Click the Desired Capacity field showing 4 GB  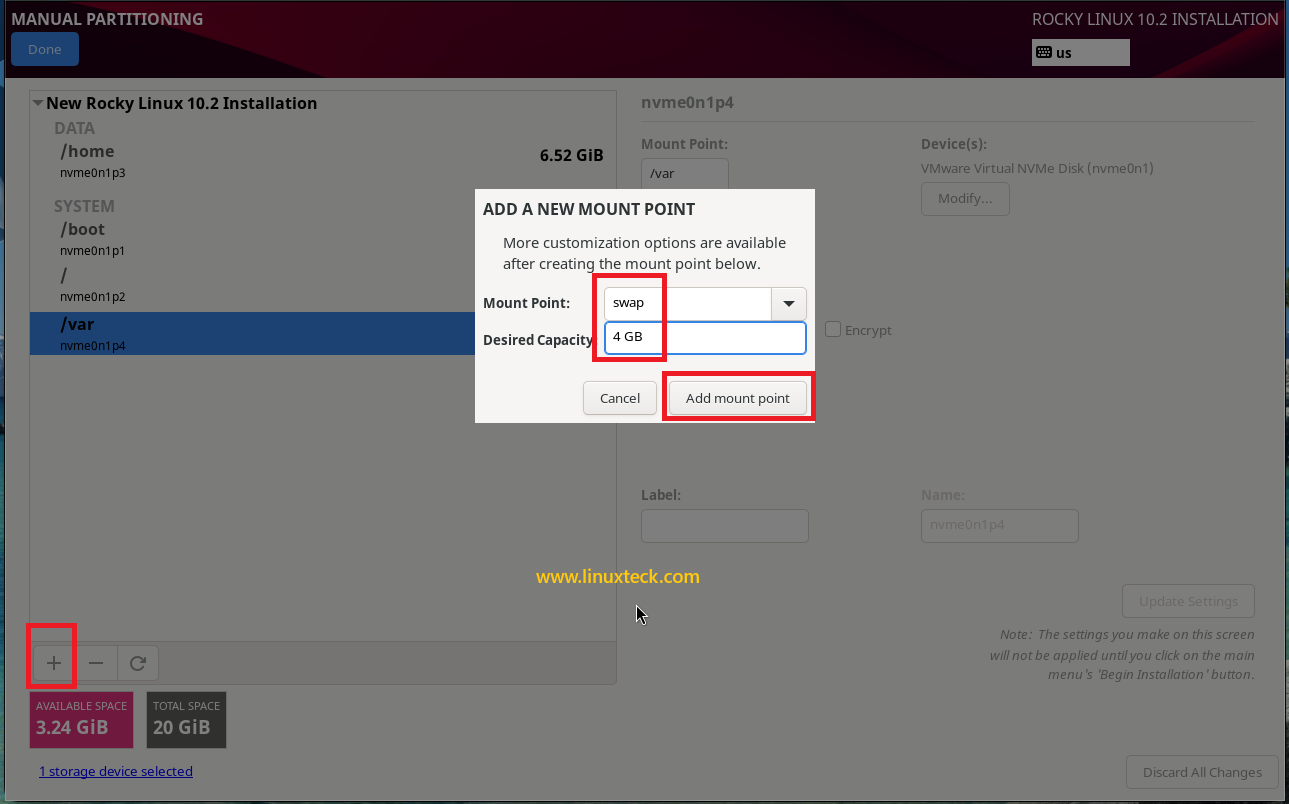705,338
